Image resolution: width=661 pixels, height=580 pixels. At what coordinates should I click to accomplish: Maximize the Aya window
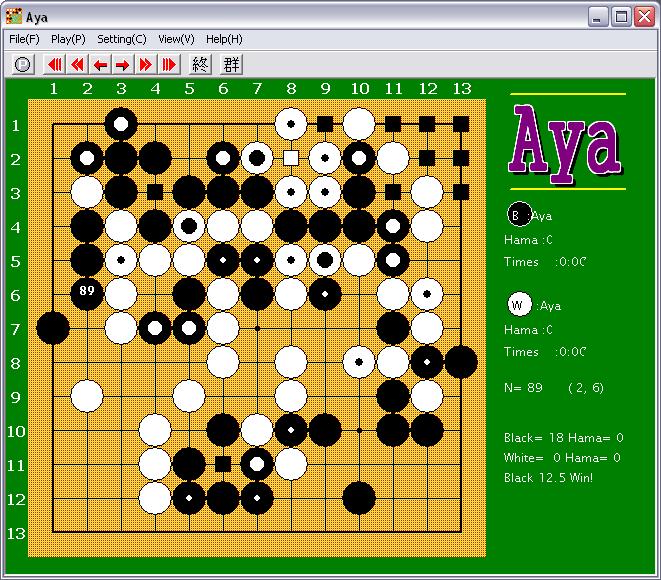click(x=621, y=17)
